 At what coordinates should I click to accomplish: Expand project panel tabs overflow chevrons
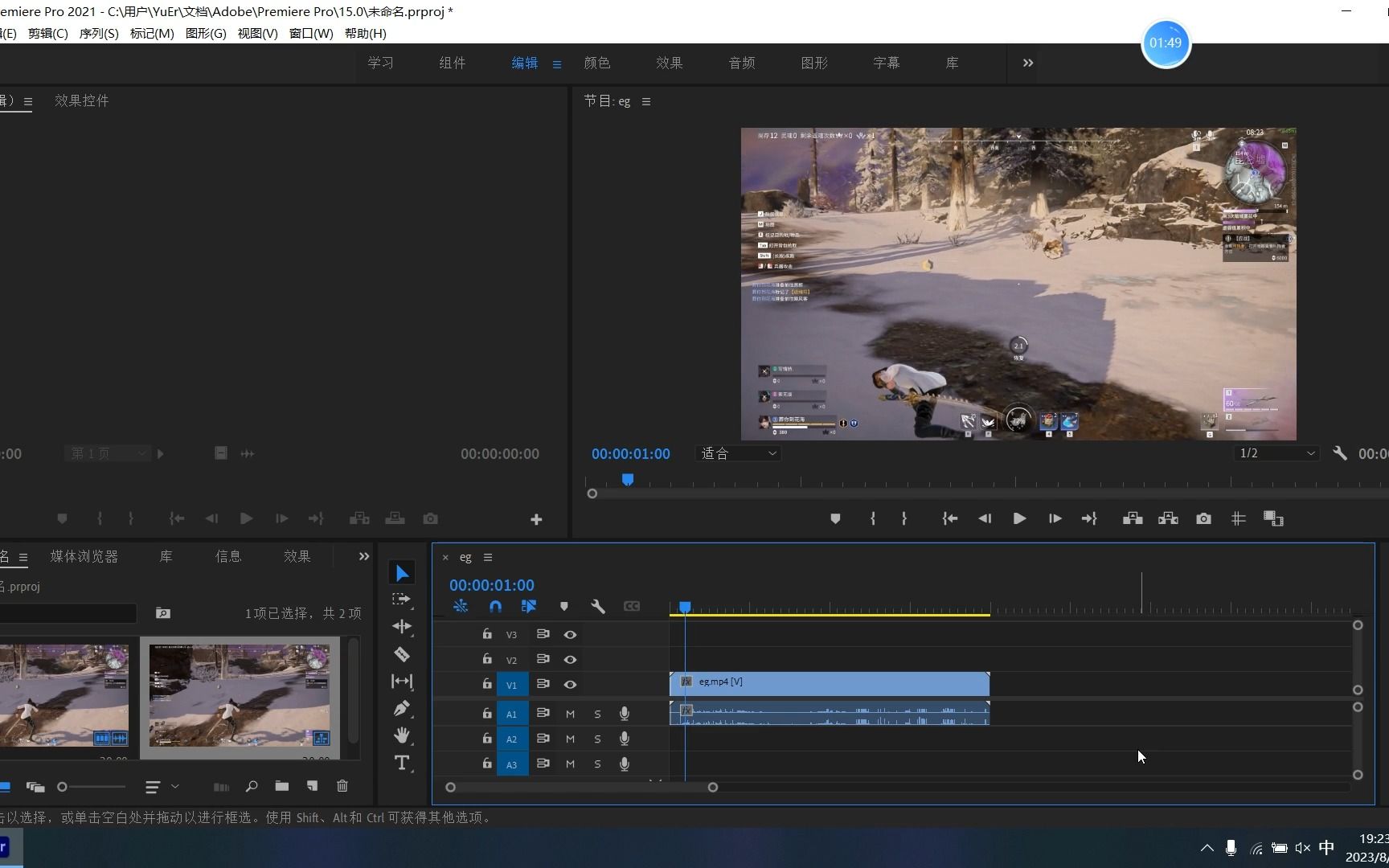tap(364, 556)
